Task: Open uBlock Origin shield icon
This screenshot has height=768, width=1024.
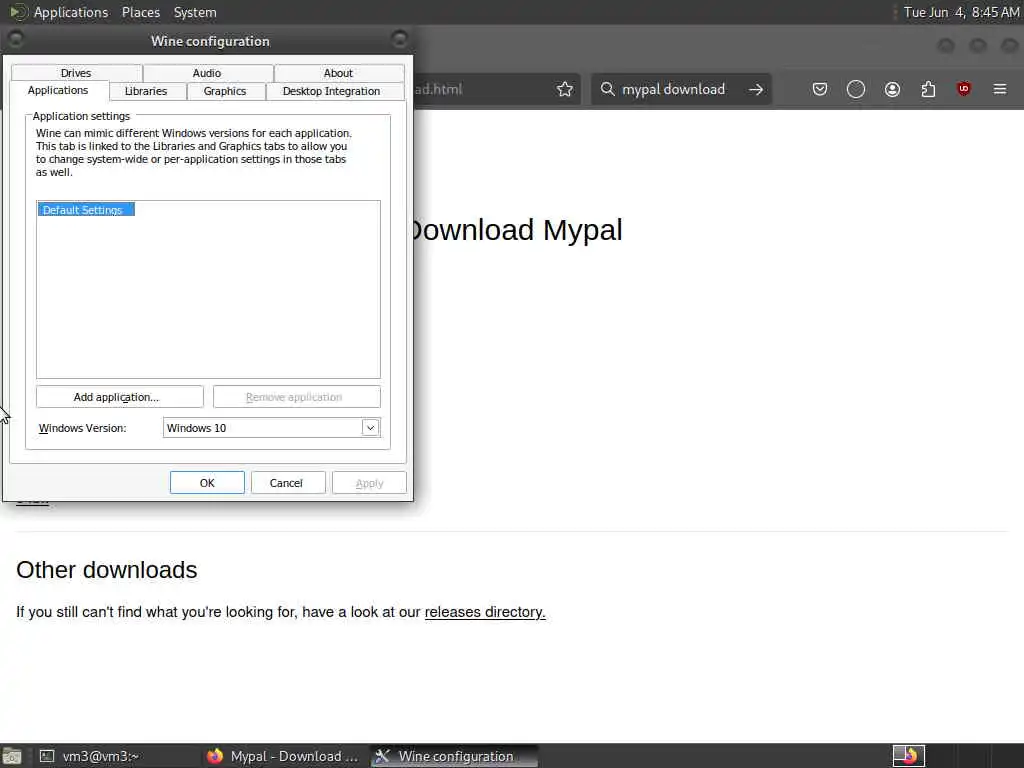Action: [x=963, y=89]
